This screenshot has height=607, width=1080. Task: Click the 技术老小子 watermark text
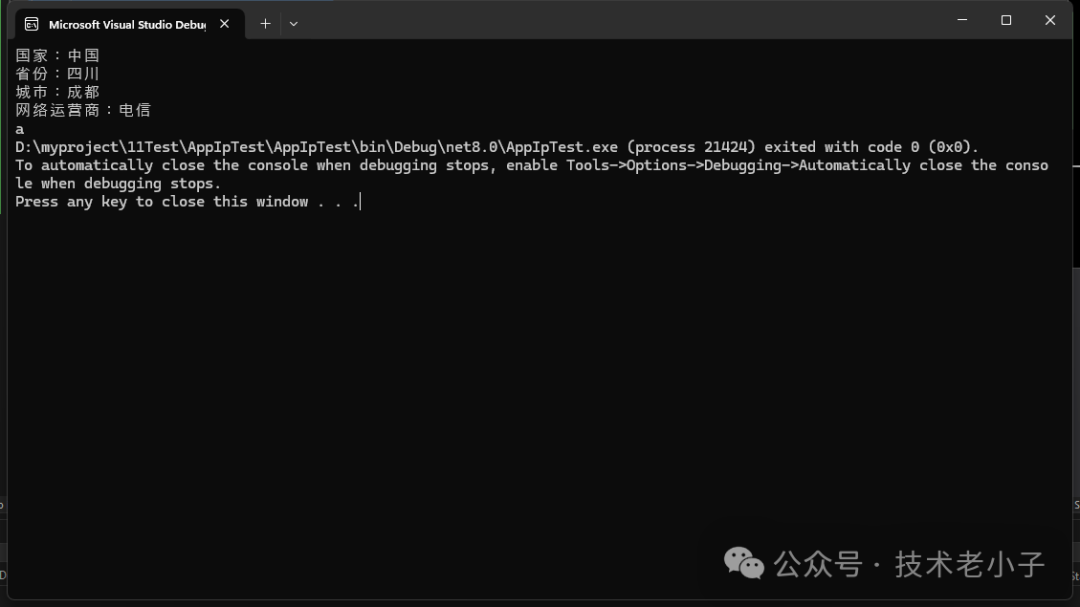coord(969,564)
